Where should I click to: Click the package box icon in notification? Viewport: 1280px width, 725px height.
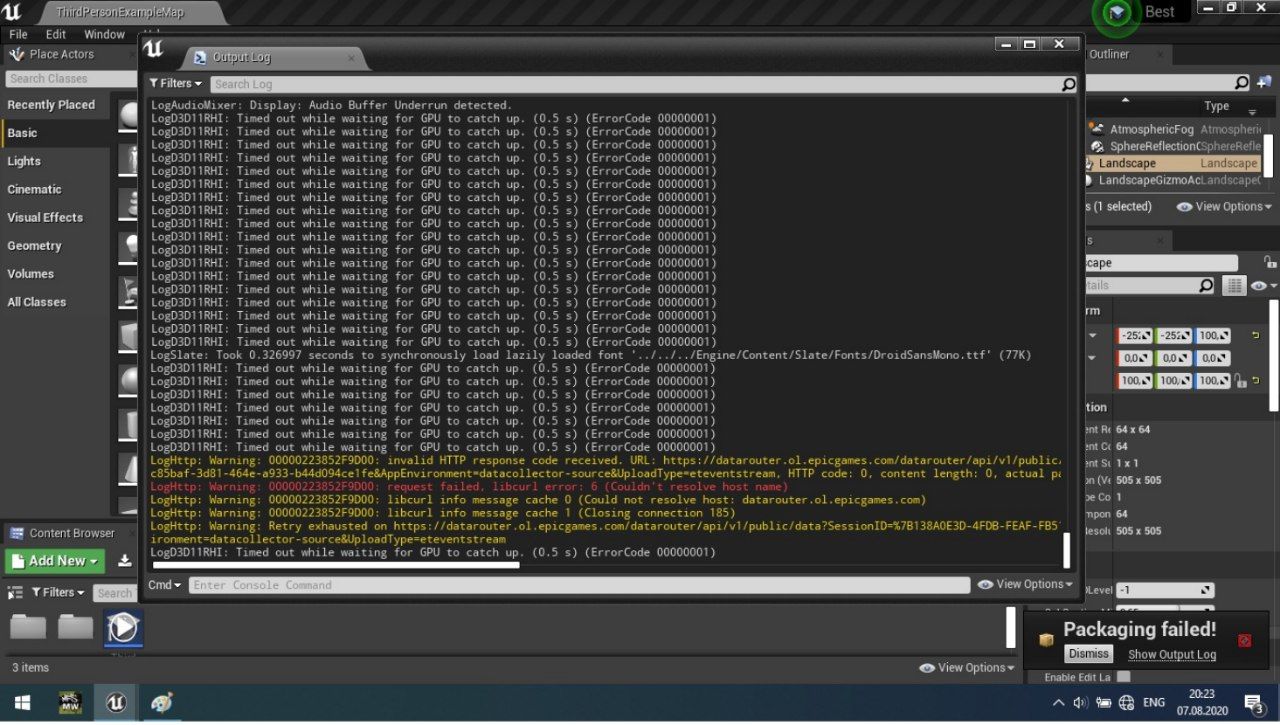tap(1046, 640)
